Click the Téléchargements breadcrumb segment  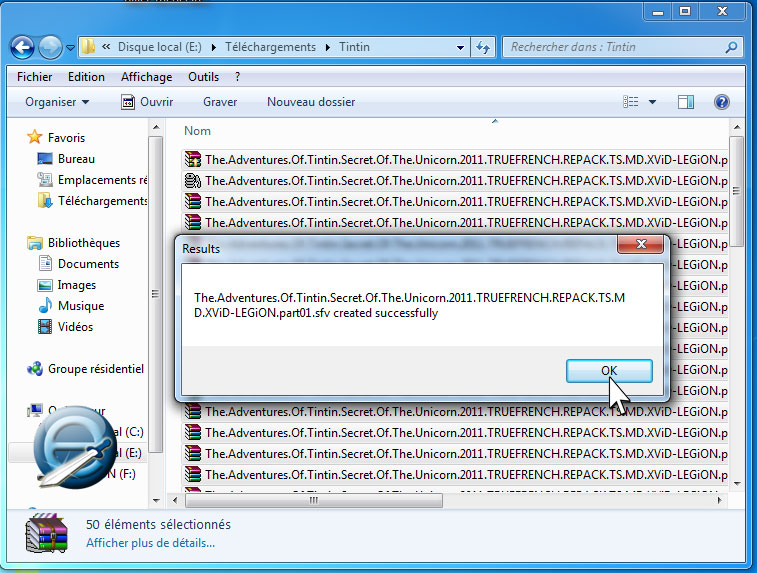[270, 47]
